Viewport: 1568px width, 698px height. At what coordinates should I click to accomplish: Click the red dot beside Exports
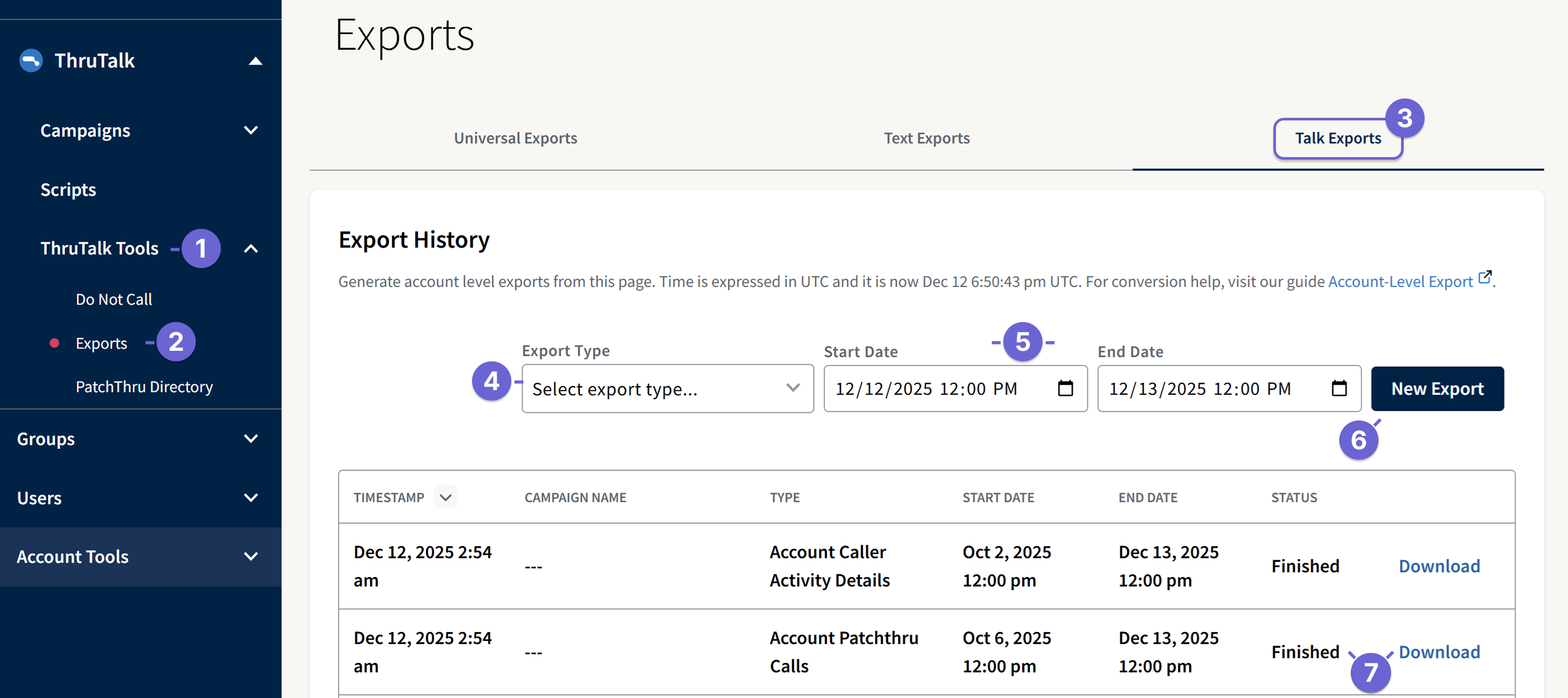coord(55,343)
